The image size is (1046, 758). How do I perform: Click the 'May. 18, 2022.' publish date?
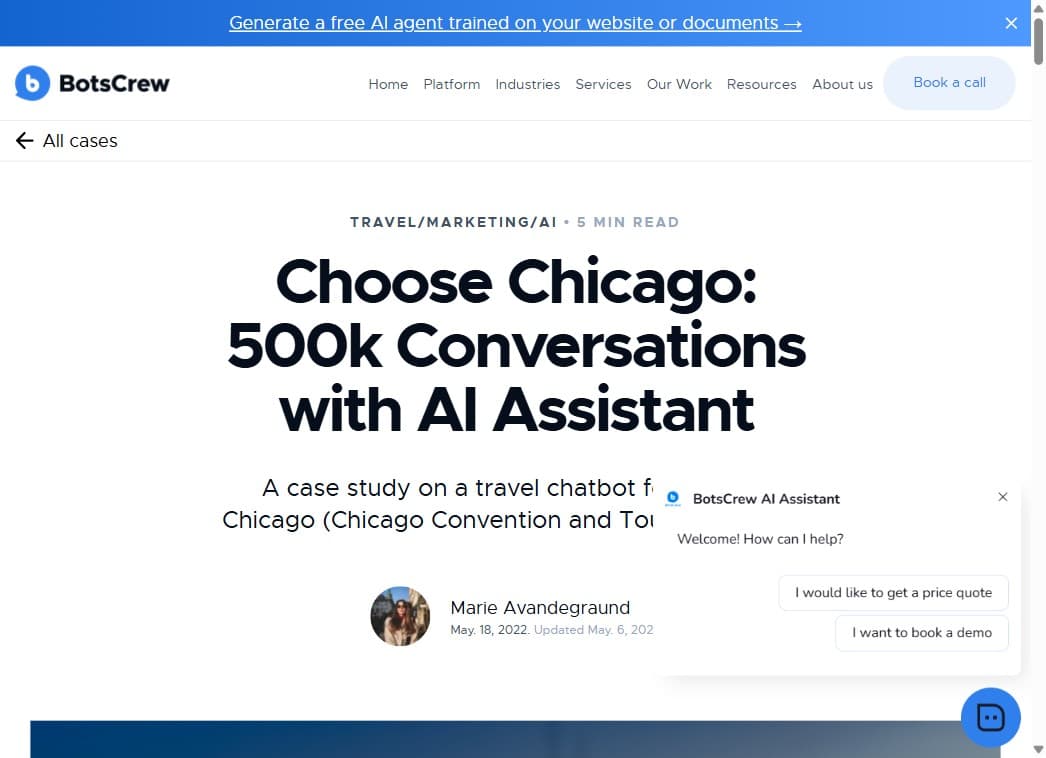click(x=490, y=630)
